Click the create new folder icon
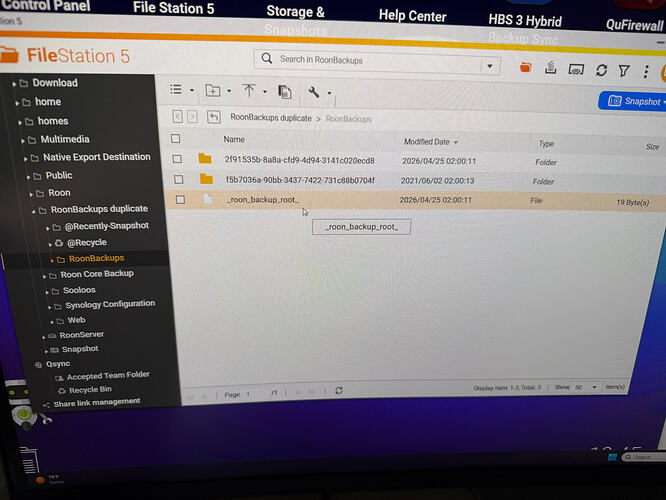This screenshot has width=666, height=500. (x=213, y=90)
